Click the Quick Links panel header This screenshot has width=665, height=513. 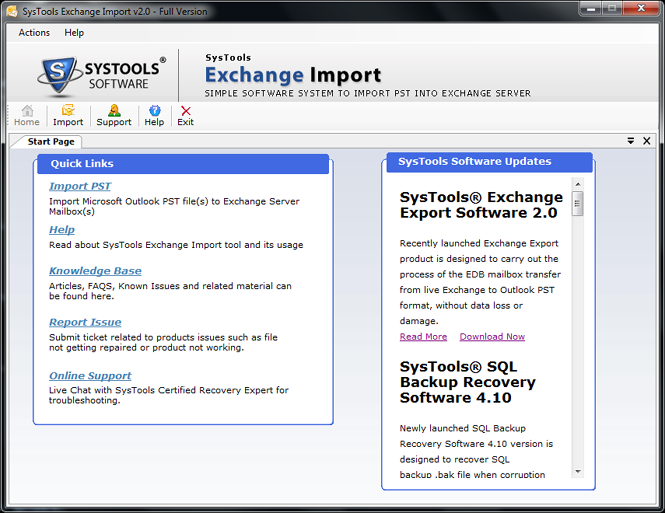pyautogui.click(x=183, y=164)
